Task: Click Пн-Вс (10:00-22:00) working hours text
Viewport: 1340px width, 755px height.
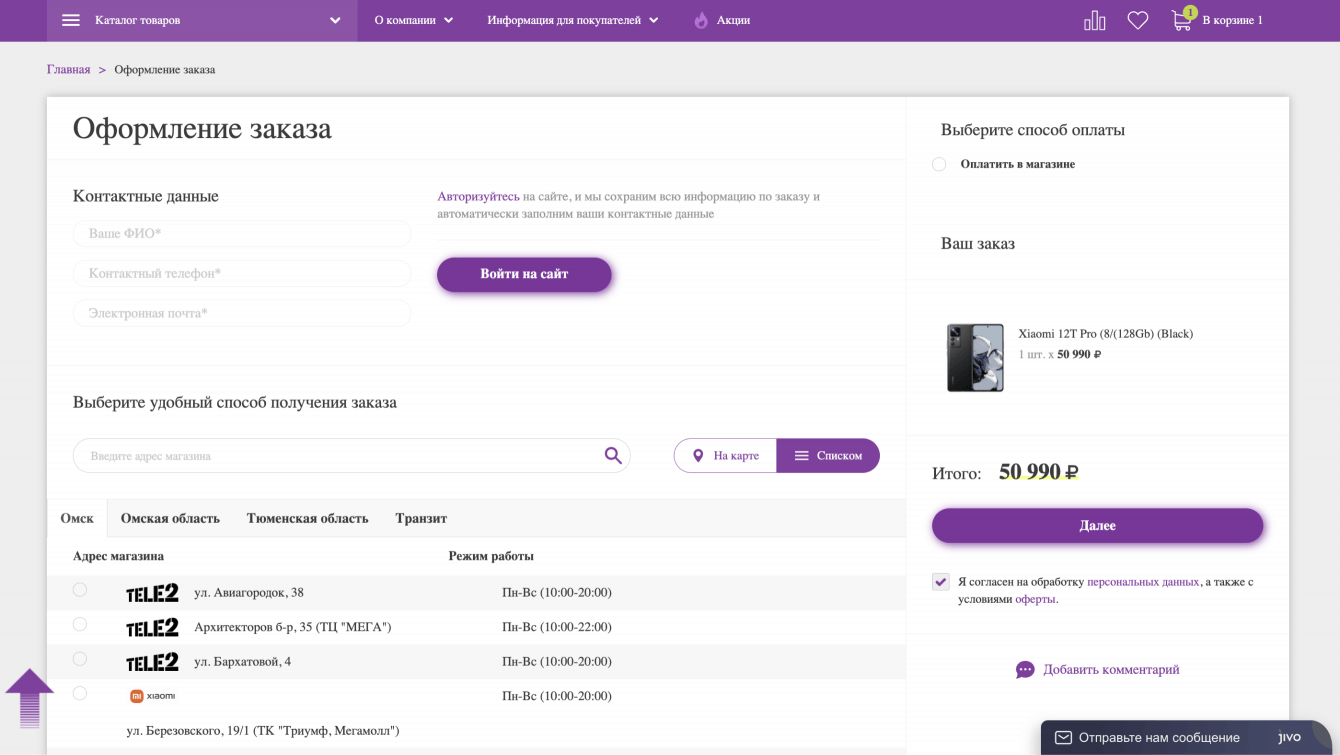Action: 557,628
